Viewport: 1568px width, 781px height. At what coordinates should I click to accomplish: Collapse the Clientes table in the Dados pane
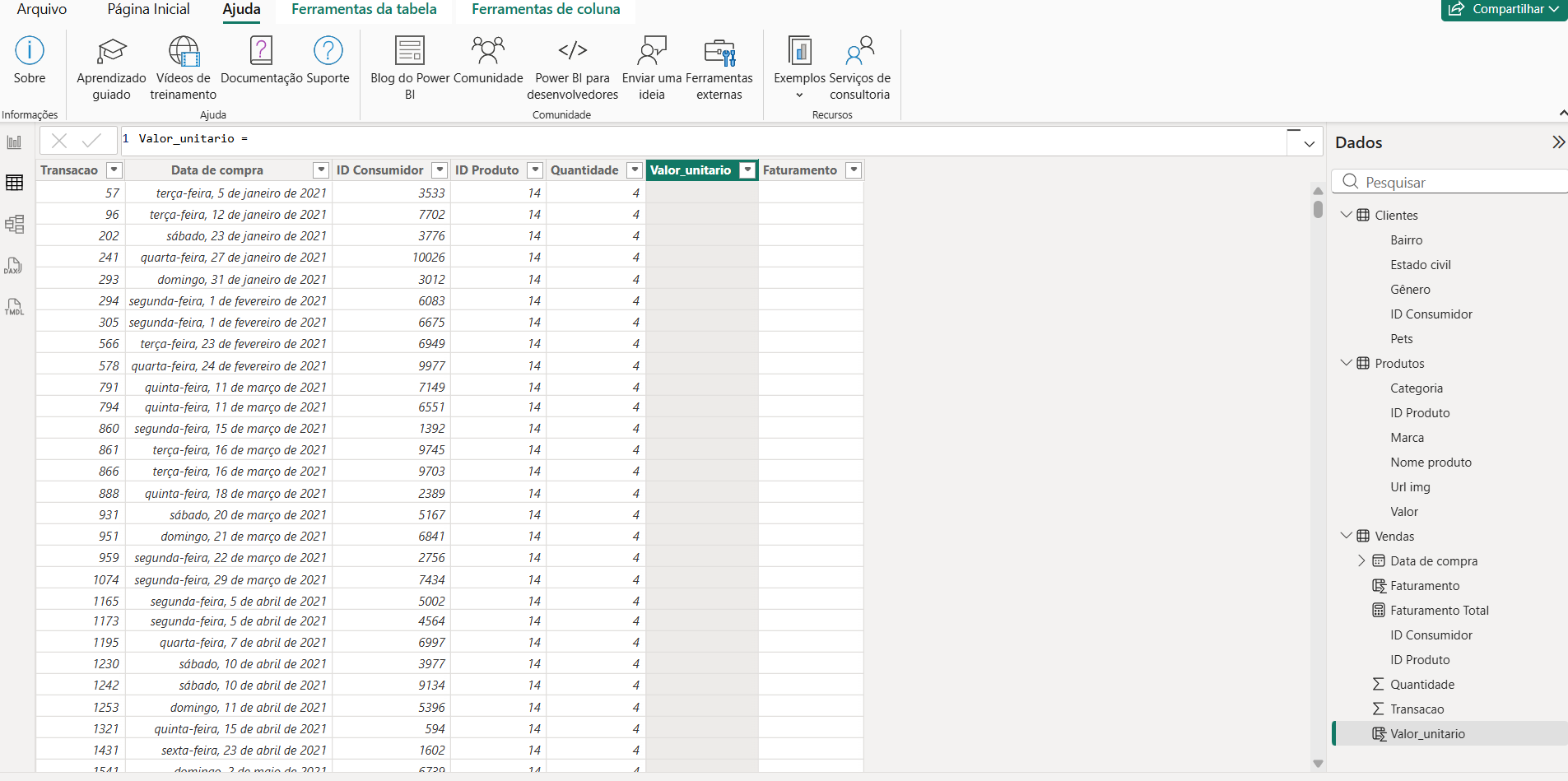(1347, 215)
